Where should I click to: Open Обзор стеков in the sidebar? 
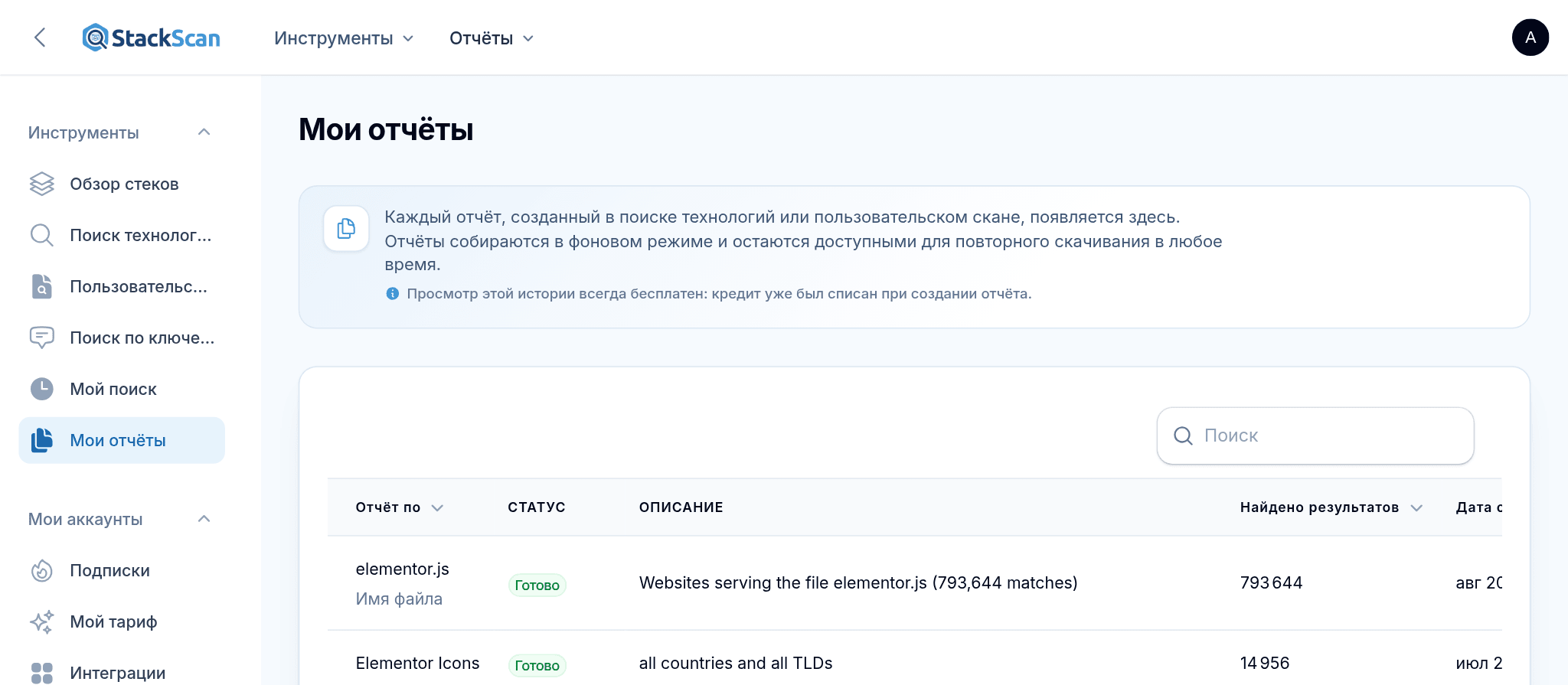[122, 184]
